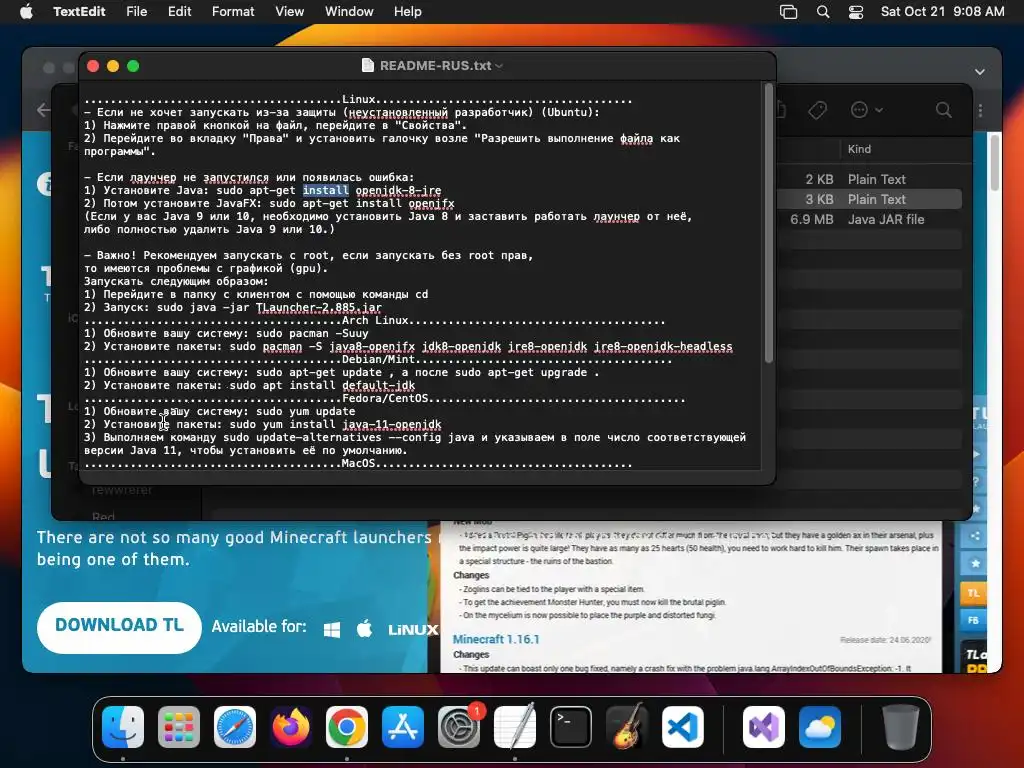This screenshot has height=768, width=1024.
Task: Click the date and time in menu bar
Action: pos(942,12)
